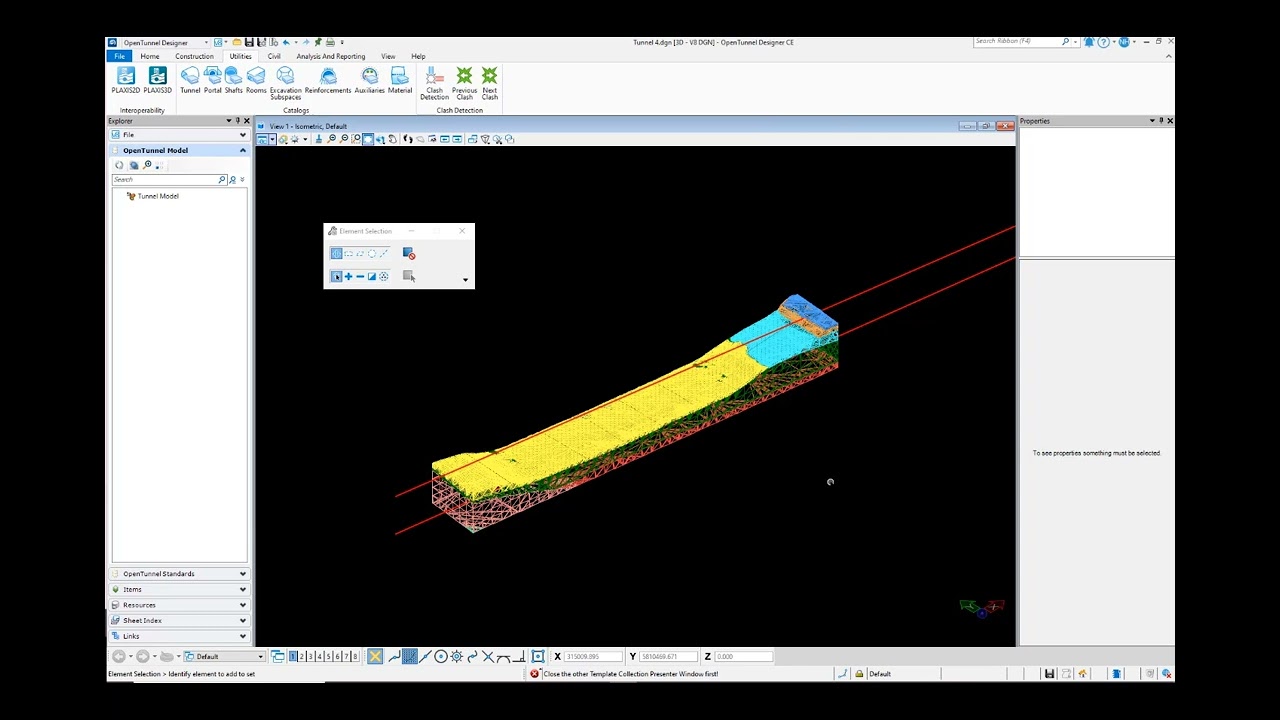Select the Add mode plus icon
The width and height of the screenshot is (1280, 720).
[x=348, y=276]
